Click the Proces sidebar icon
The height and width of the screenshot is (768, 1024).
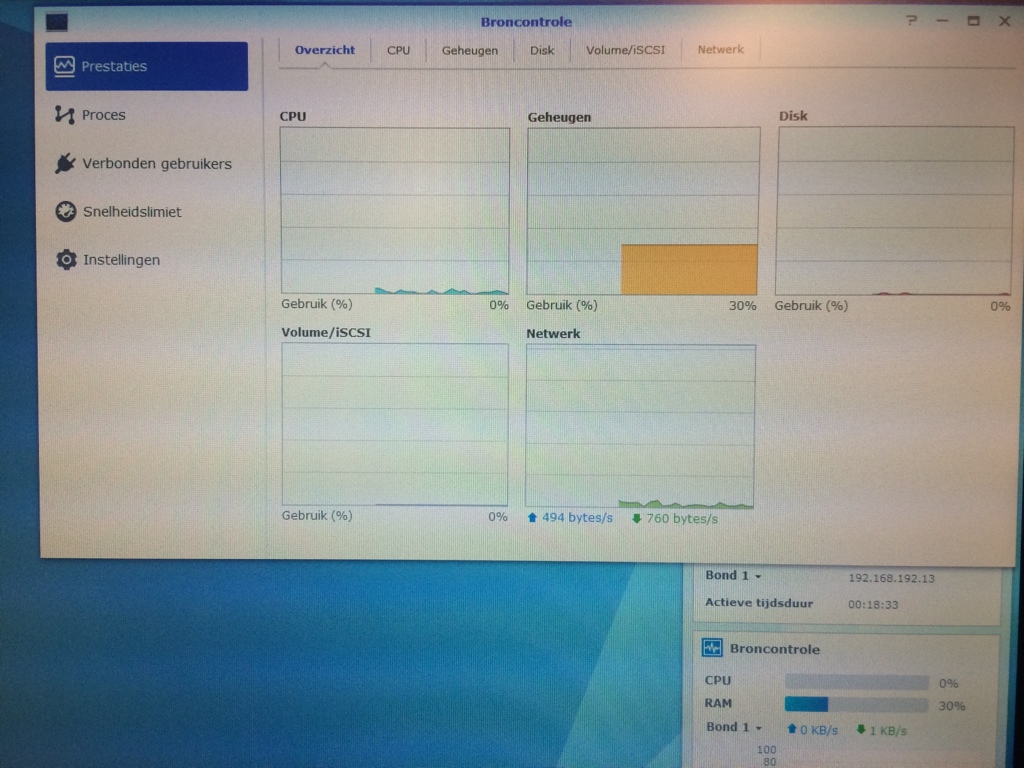(65, 115)
